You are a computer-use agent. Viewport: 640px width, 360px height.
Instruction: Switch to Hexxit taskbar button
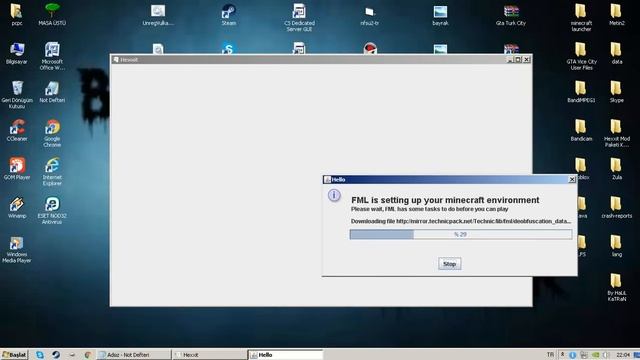point(209,355)
